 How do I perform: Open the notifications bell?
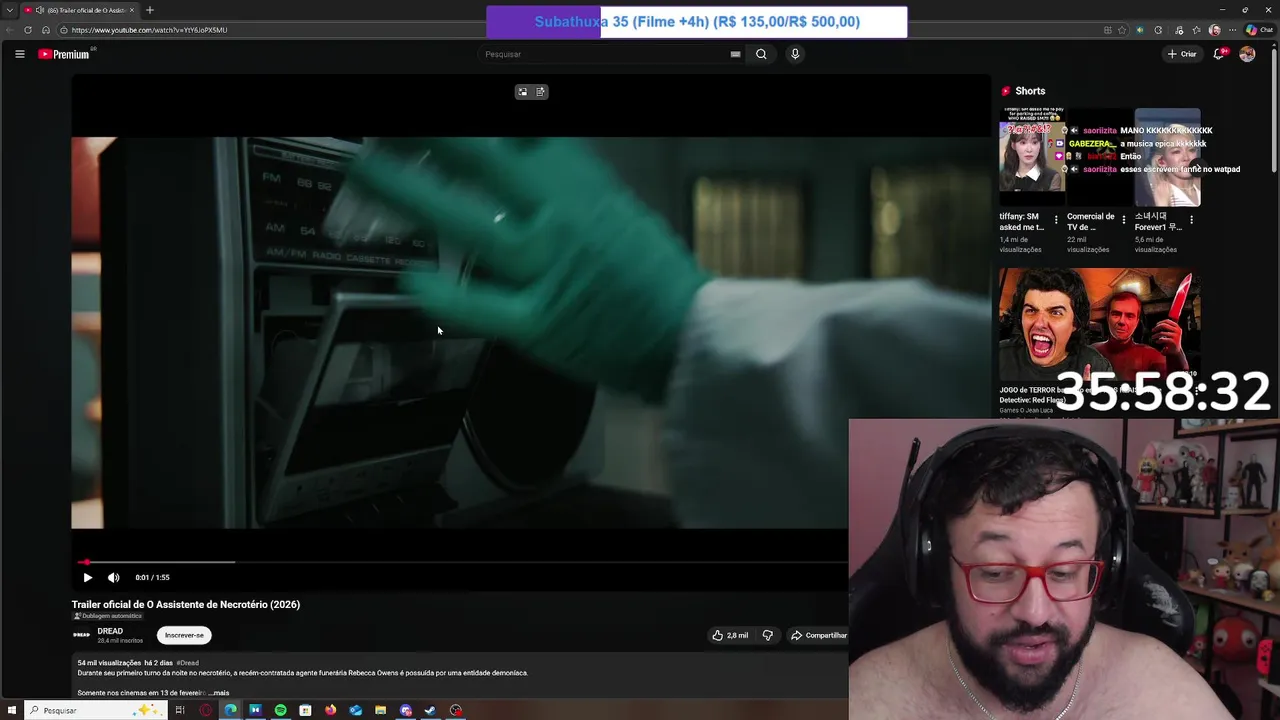(1218, 54)
